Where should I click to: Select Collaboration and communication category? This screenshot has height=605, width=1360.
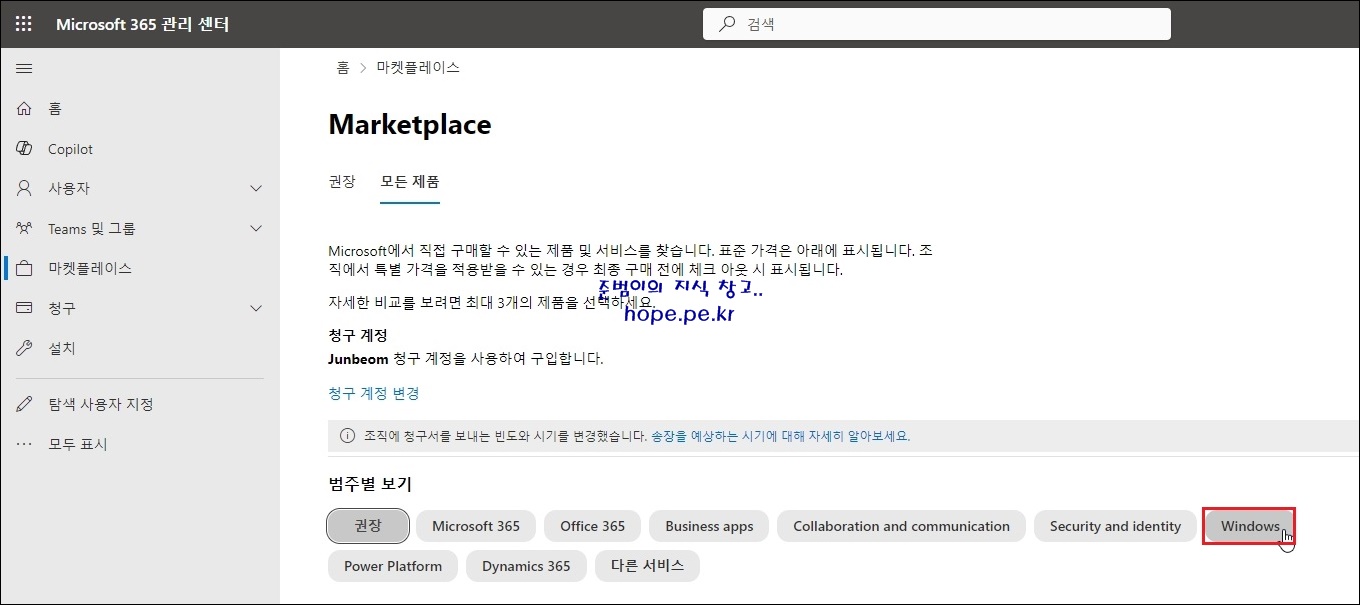902,526
